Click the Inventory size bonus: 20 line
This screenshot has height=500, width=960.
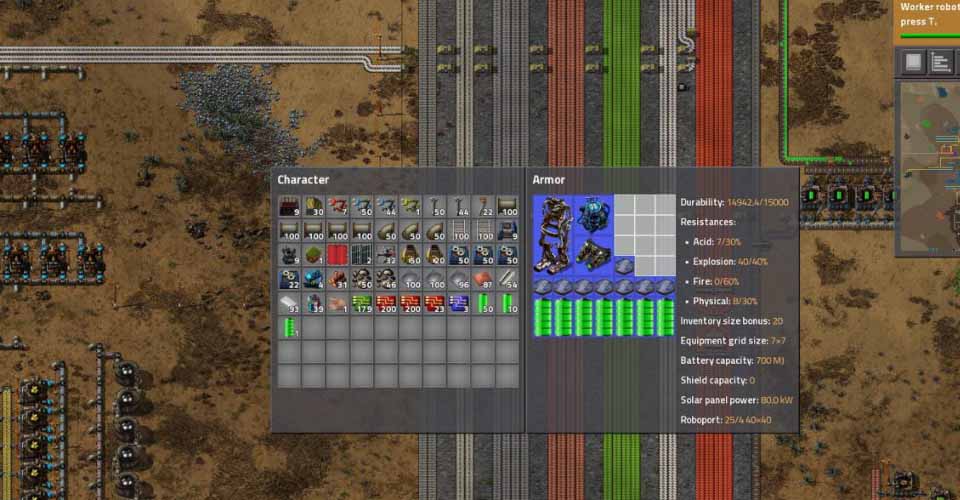[732, 321]
